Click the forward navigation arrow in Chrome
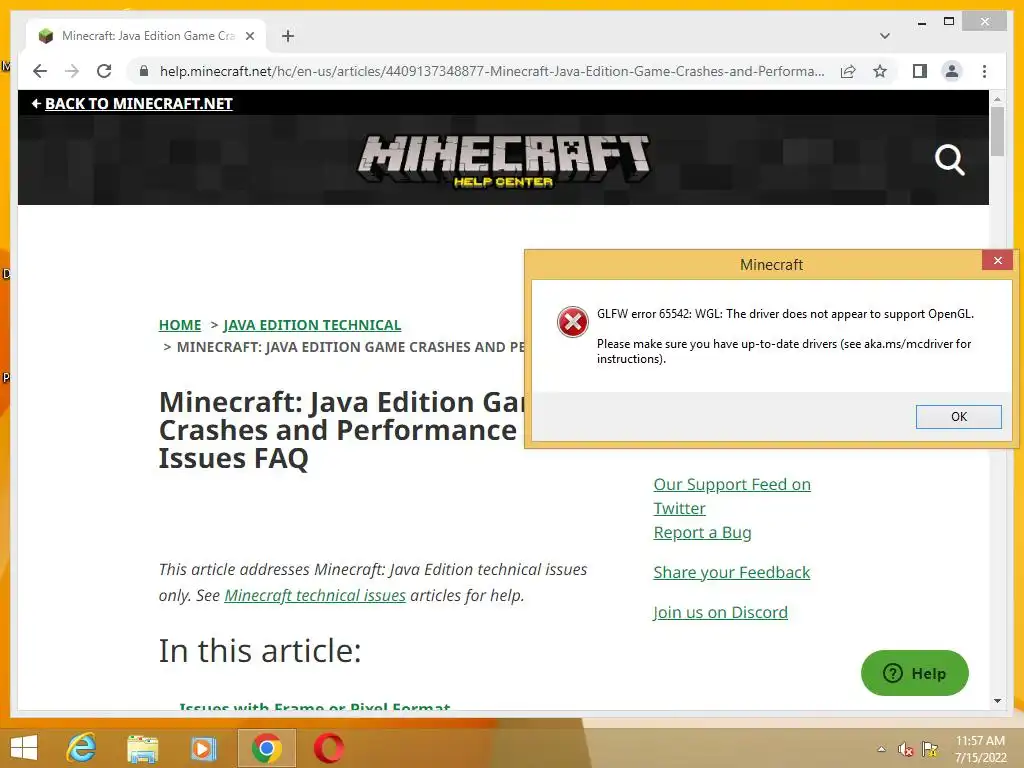 point(72,71)
